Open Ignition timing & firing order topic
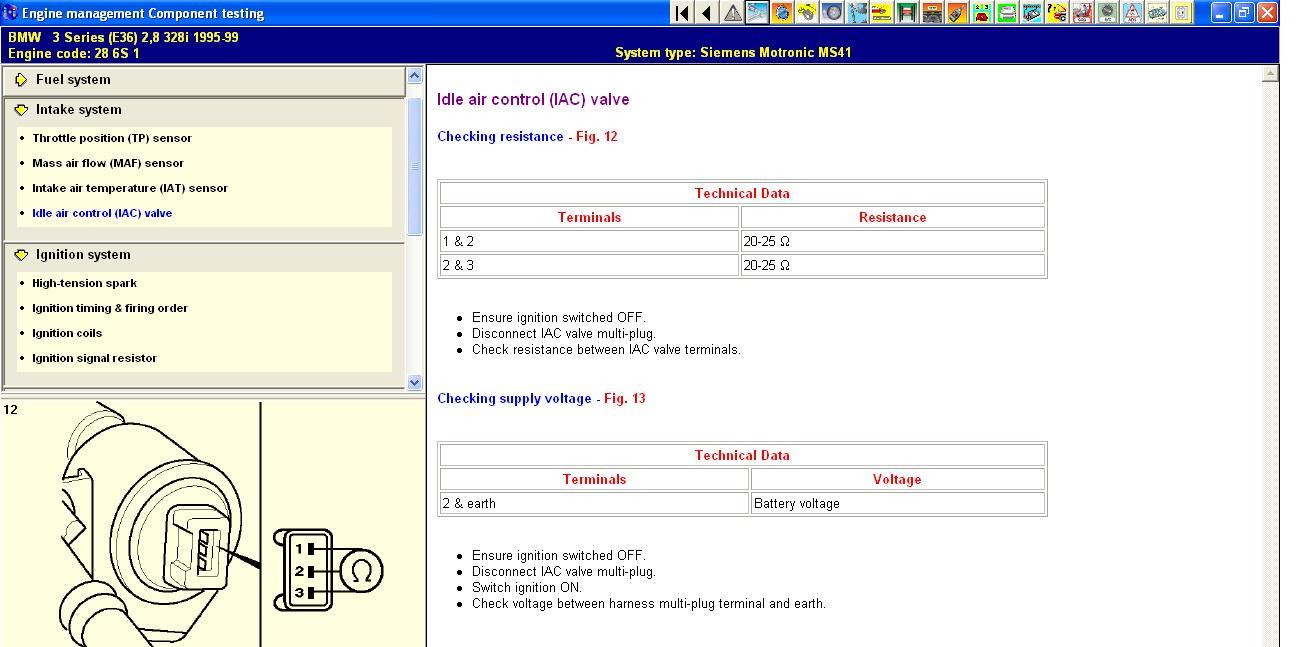The width and height of the screenshot is (1297, 647). coord(110,308)
